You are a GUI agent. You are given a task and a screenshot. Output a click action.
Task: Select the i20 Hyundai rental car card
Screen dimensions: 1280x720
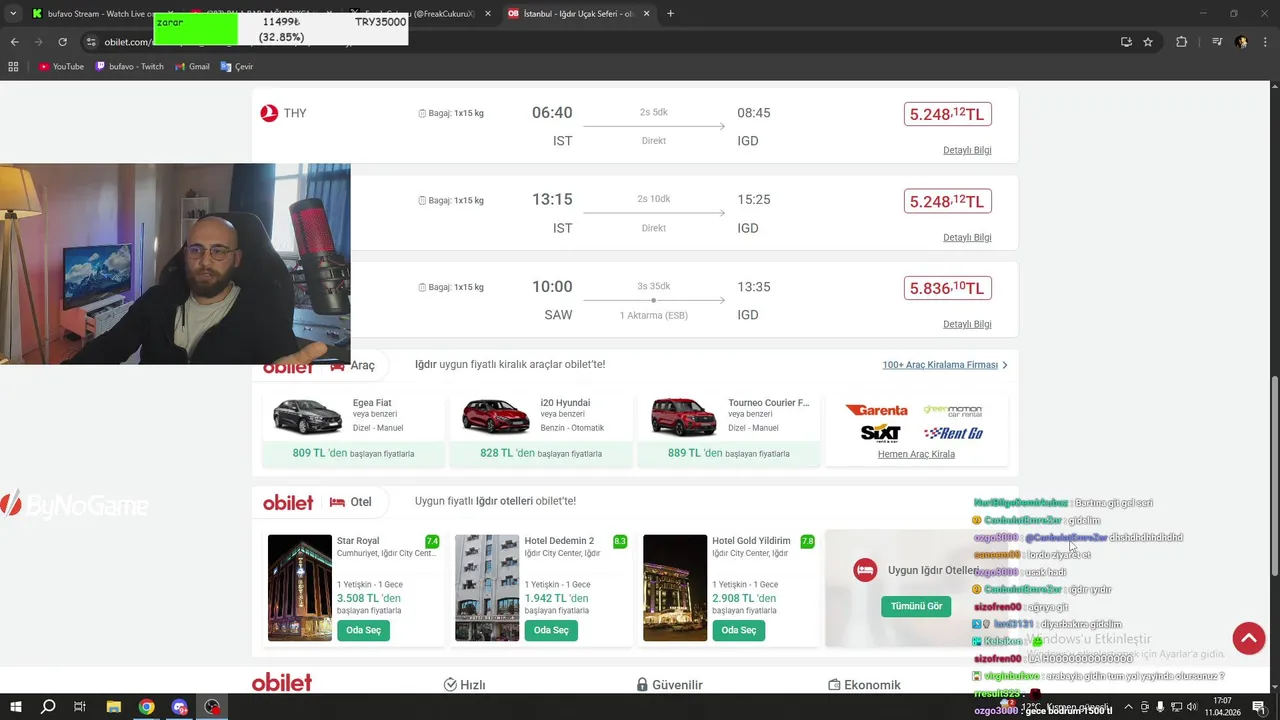coord(541,430)
